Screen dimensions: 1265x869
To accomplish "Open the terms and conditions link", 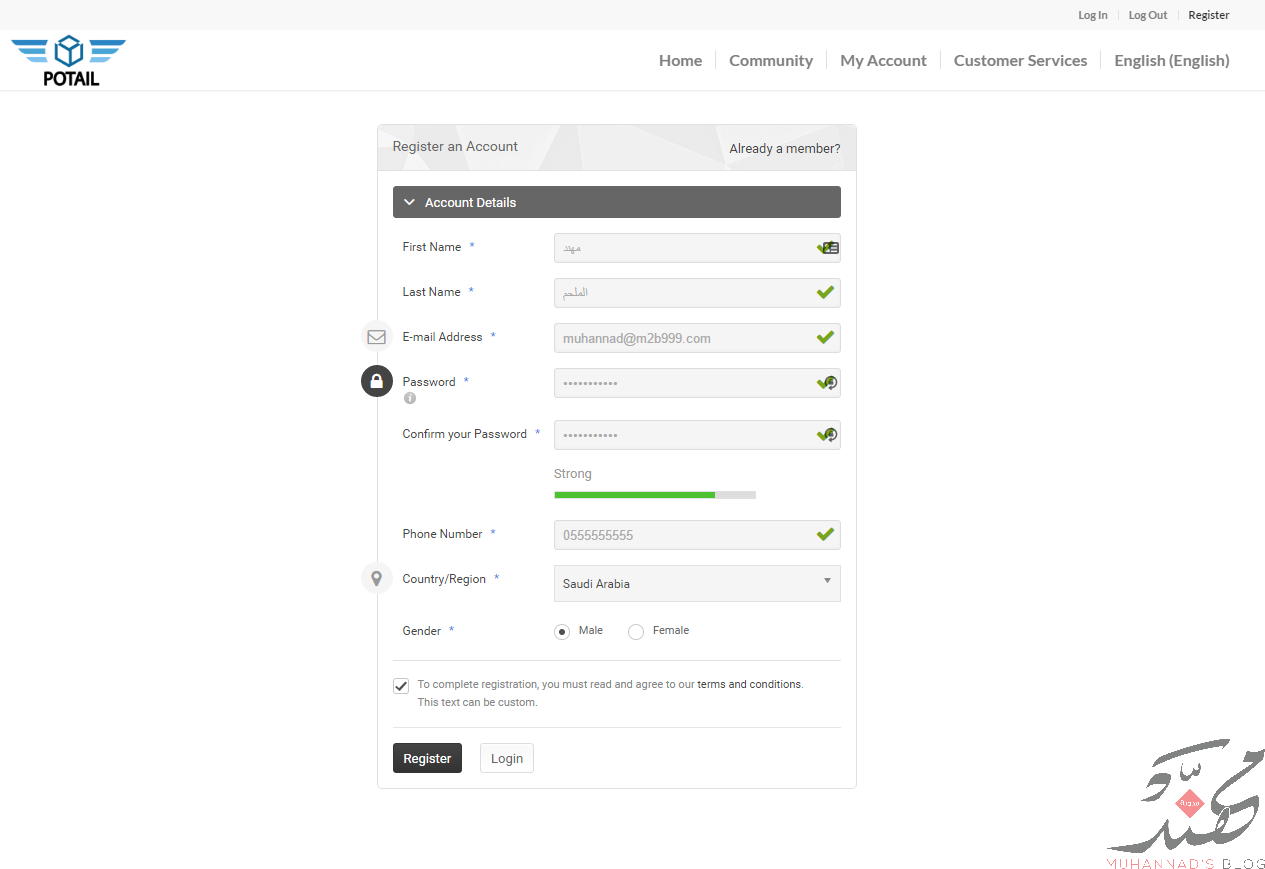I will tap(749, 685).
